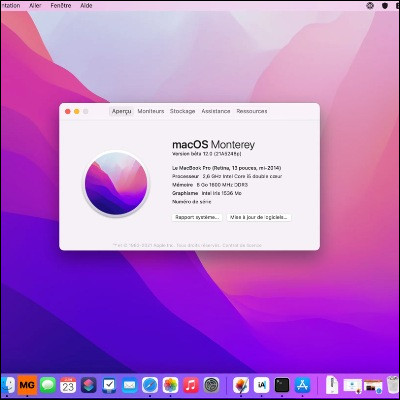This screenshot has width=400, height=400.
Task: Click the round status icon in menu bar
Action: point(370,6)
